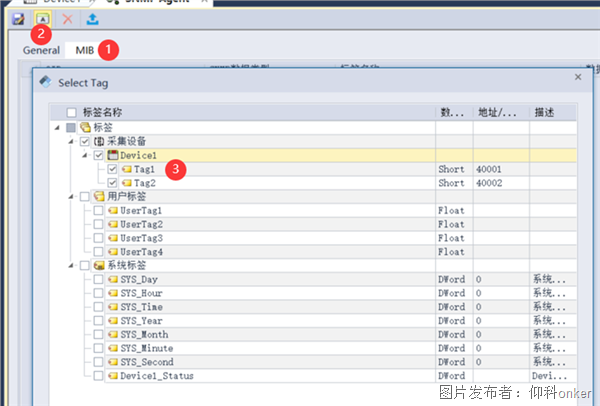Close the Select Tag dialog
This screenshot has width=600, height=406.
click(x=578, y=77)
